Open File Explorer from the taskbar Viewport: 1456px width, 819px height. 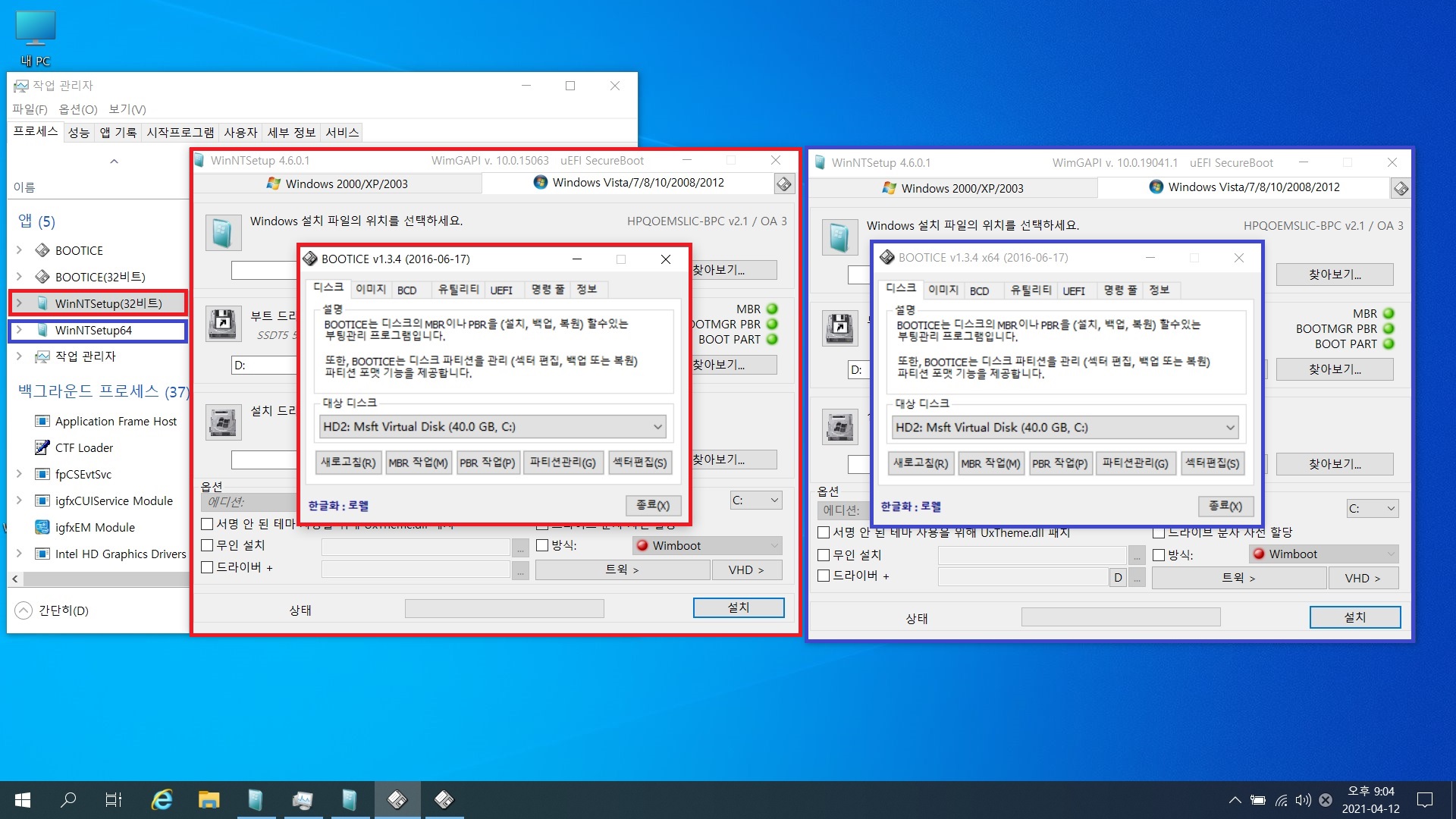coord(209,800)
